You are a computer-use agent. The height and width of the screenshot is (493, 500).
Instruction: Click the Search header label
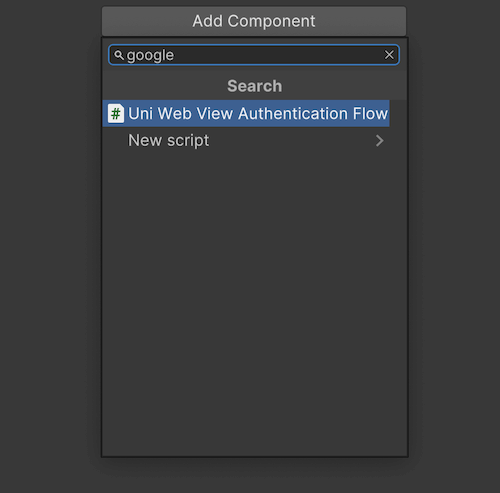tap(254, 86)
